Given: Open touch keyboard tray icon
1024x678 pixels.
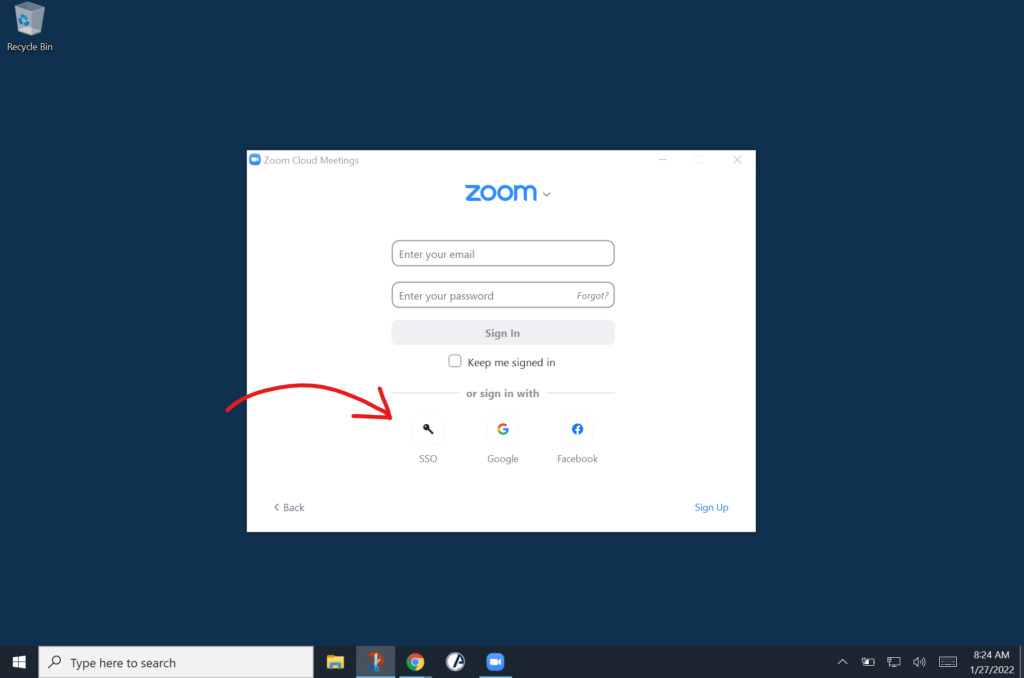Looking at the screenshot, I should (948, 662).
